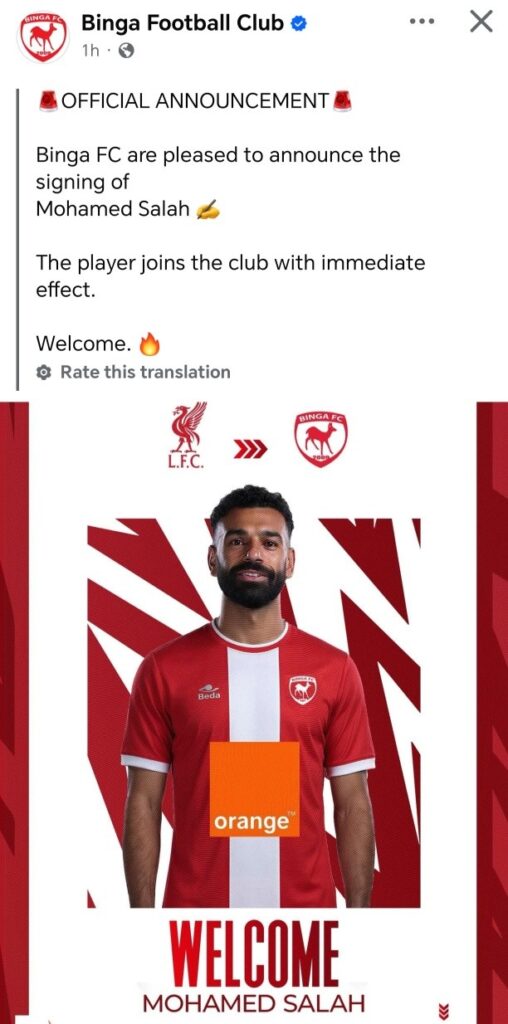508x1024 pixels.
Task: Click the orange sponsor logo on shirt
Action: coord(254,789)
